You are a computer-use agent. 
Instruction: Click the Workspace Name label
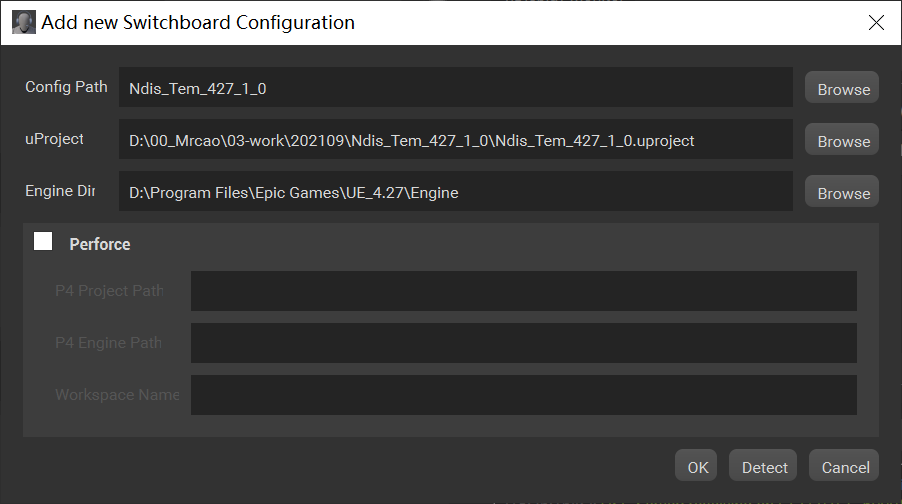point(117,395)
